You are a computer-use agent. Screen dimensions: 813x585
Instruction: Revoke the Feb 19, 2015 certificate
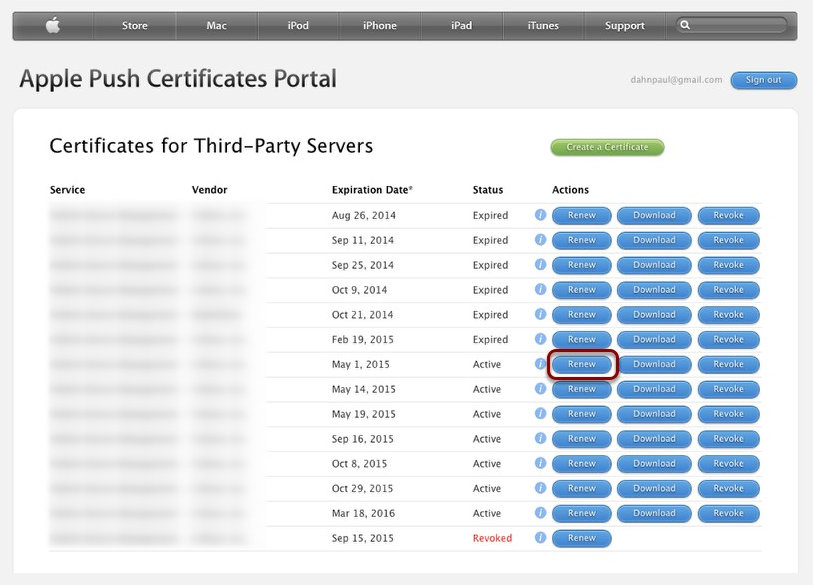(728, 340)
